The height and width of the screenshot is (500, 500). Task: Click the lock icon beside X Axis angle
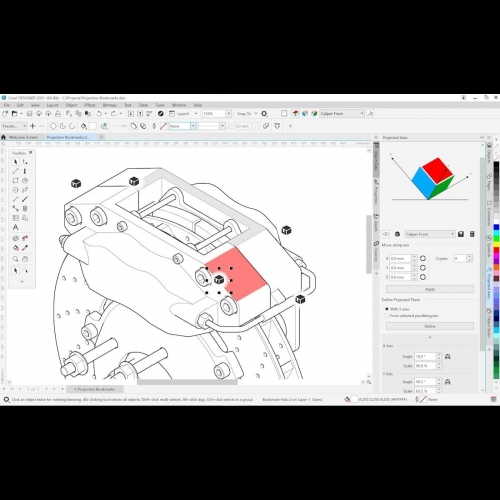coord(448,356)
